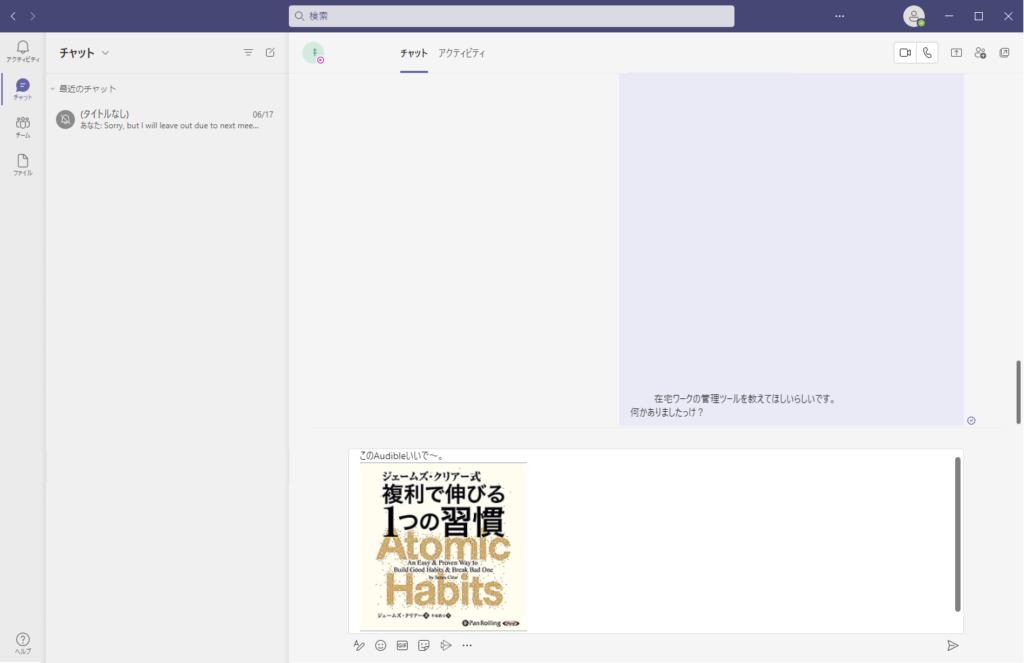The height and width of the screenshot is (663, 1024).
Task: Open Help at sidebar bottom
Action: pos(23,643)
